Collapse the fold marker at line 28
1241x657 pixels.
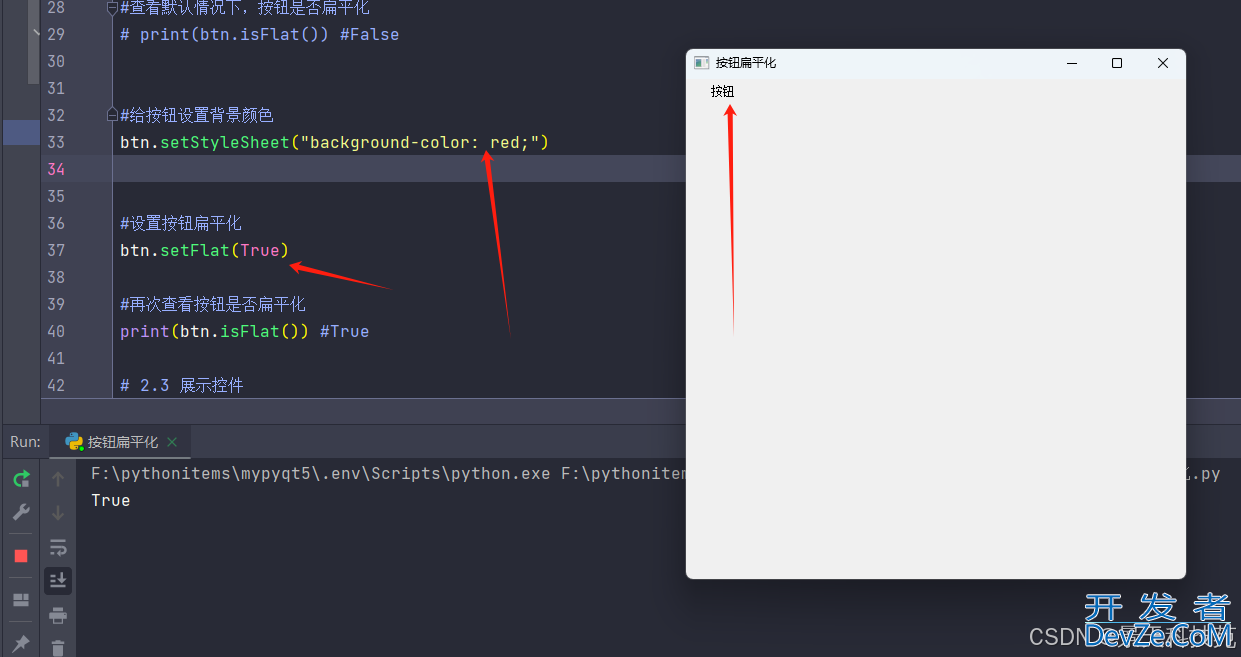[113, 8]
